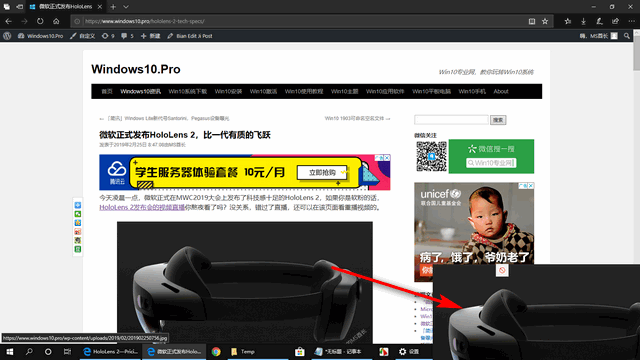Open the Edge Settings and more menu
This screenshot has height=360, width=640.
click(631, 21)
